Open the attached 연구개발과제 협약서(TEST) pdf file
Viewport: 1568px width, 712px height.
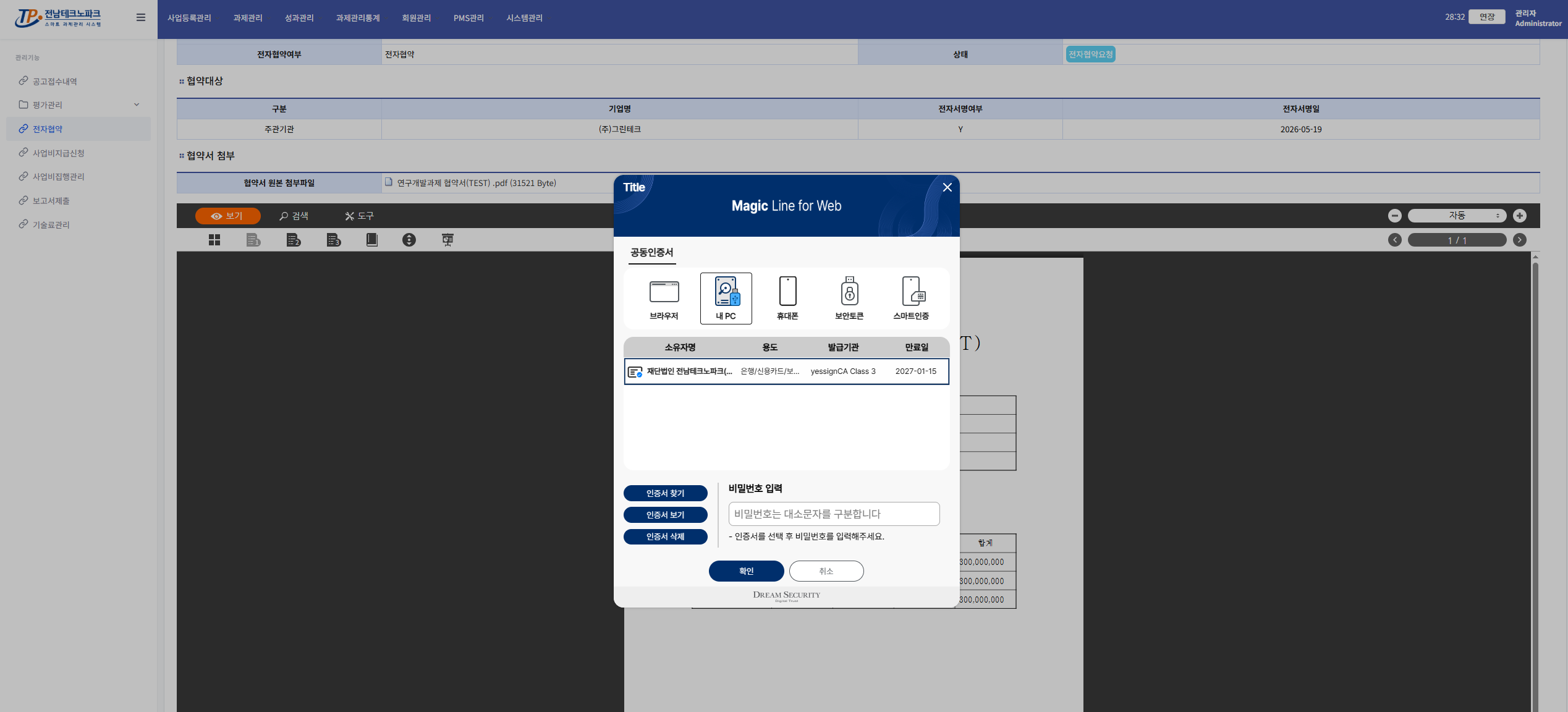point(476,183)
